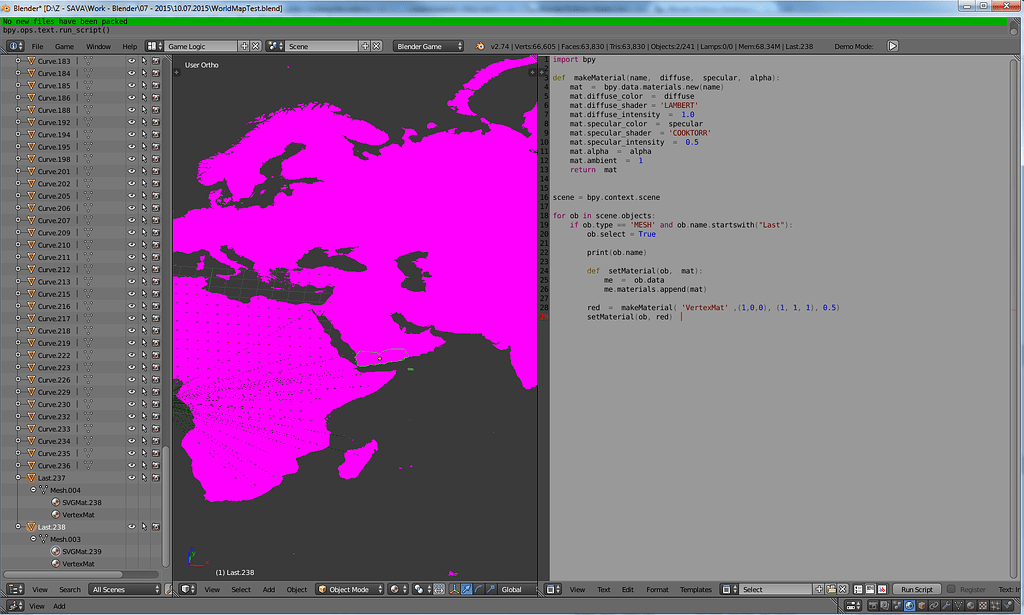1024x615 pixels.
Task: Delete the Game Logic screen layout
Action: 256,46
